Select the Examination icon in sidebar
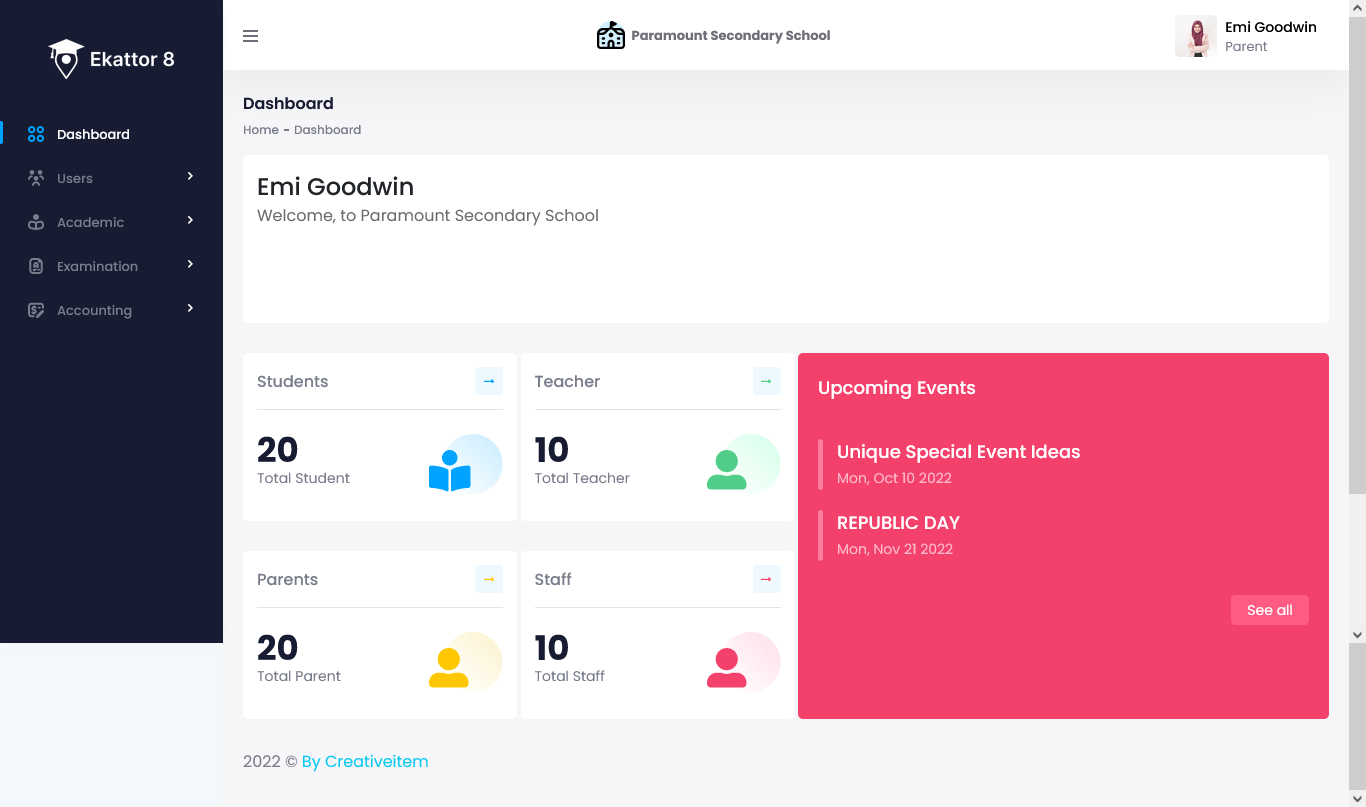The width and height of the screenshot is (1366, 807). click(36, 265)
